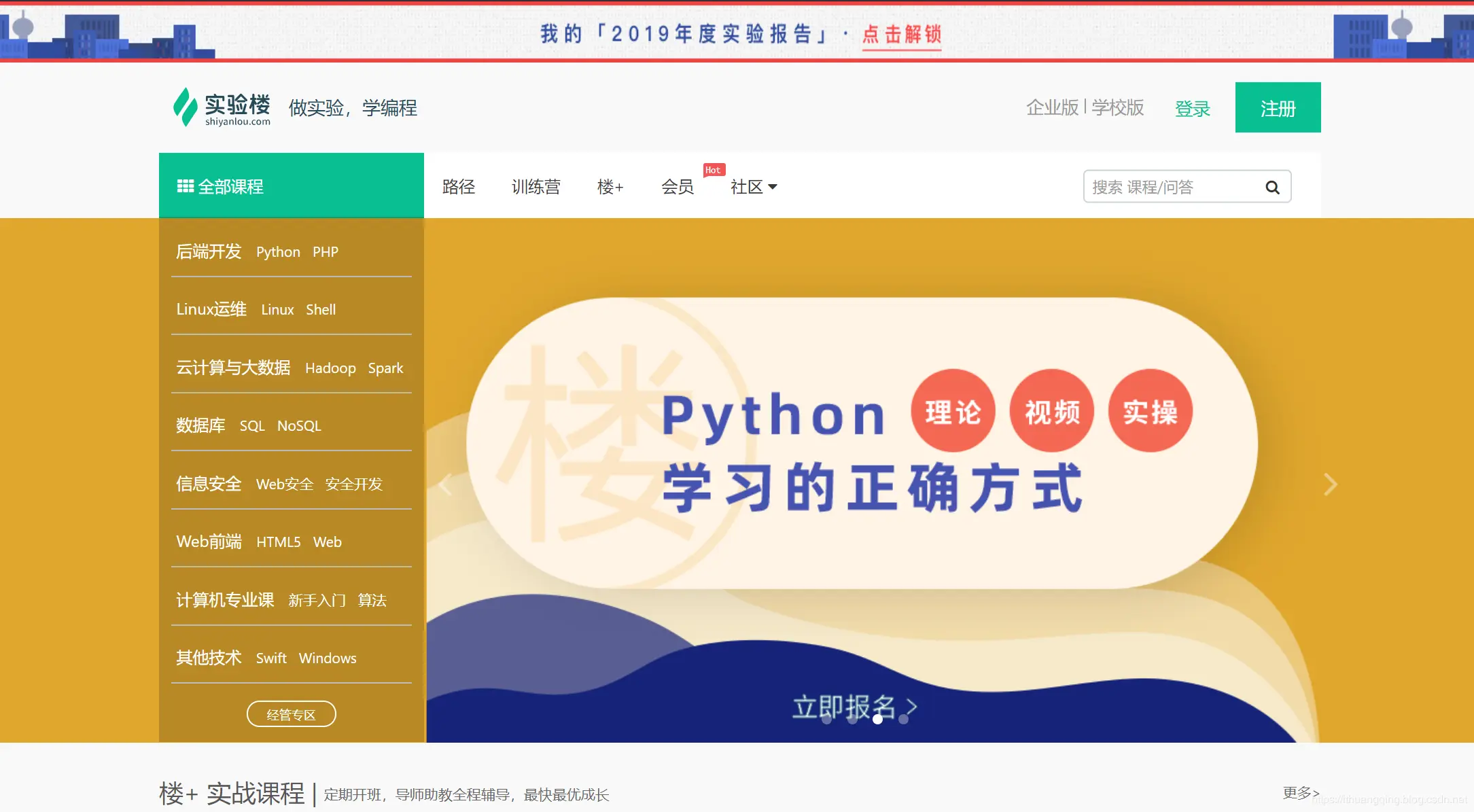Click the Shiyanlou leaf logo
1474x812 pixels.
point(185,107)
